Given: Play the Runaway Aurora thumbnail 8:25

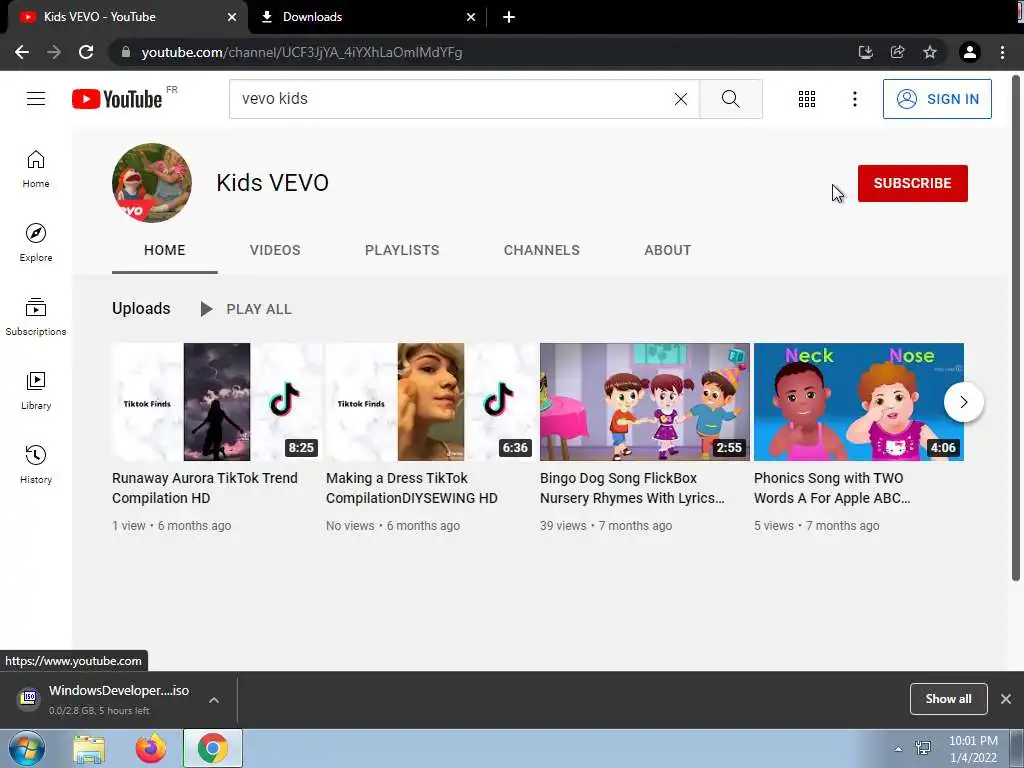Looking at the screenshot, I should (x=217, y=402).
